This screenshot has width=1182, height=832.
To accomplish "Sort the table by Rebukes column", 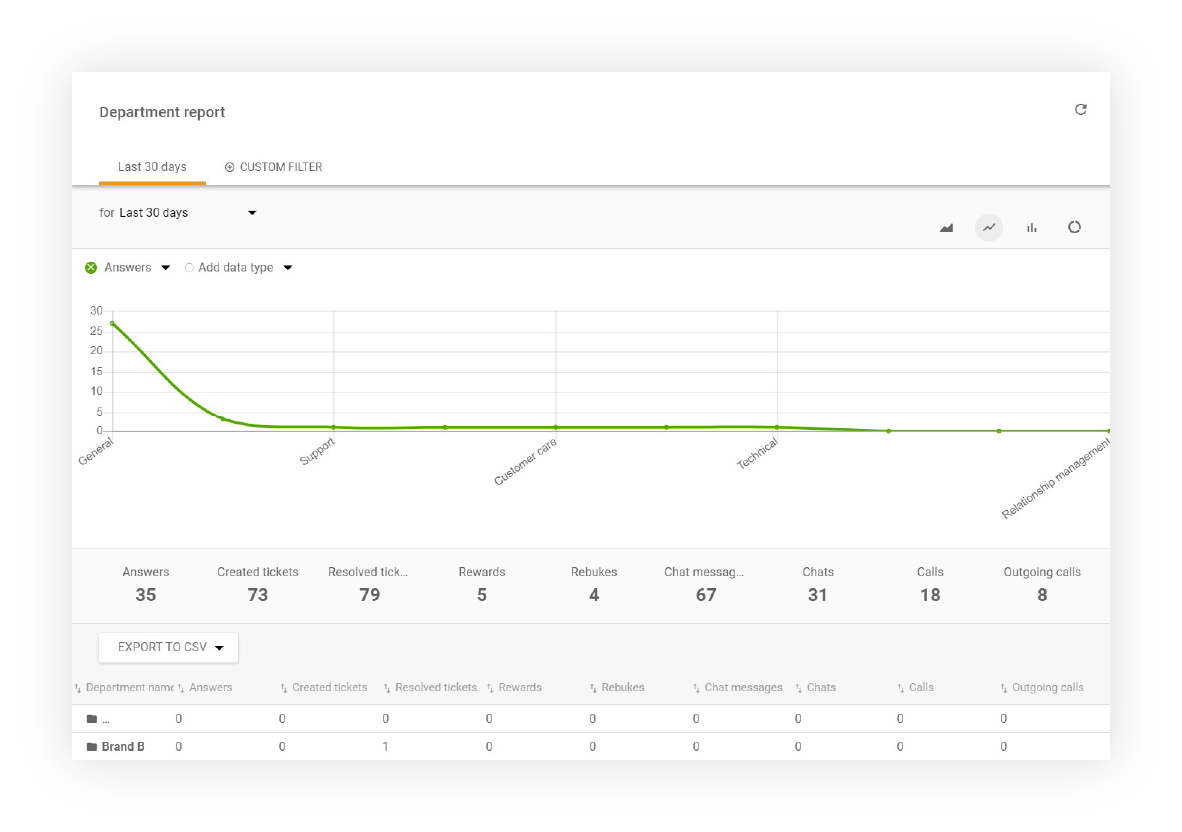I will click(x=596, y=687).
